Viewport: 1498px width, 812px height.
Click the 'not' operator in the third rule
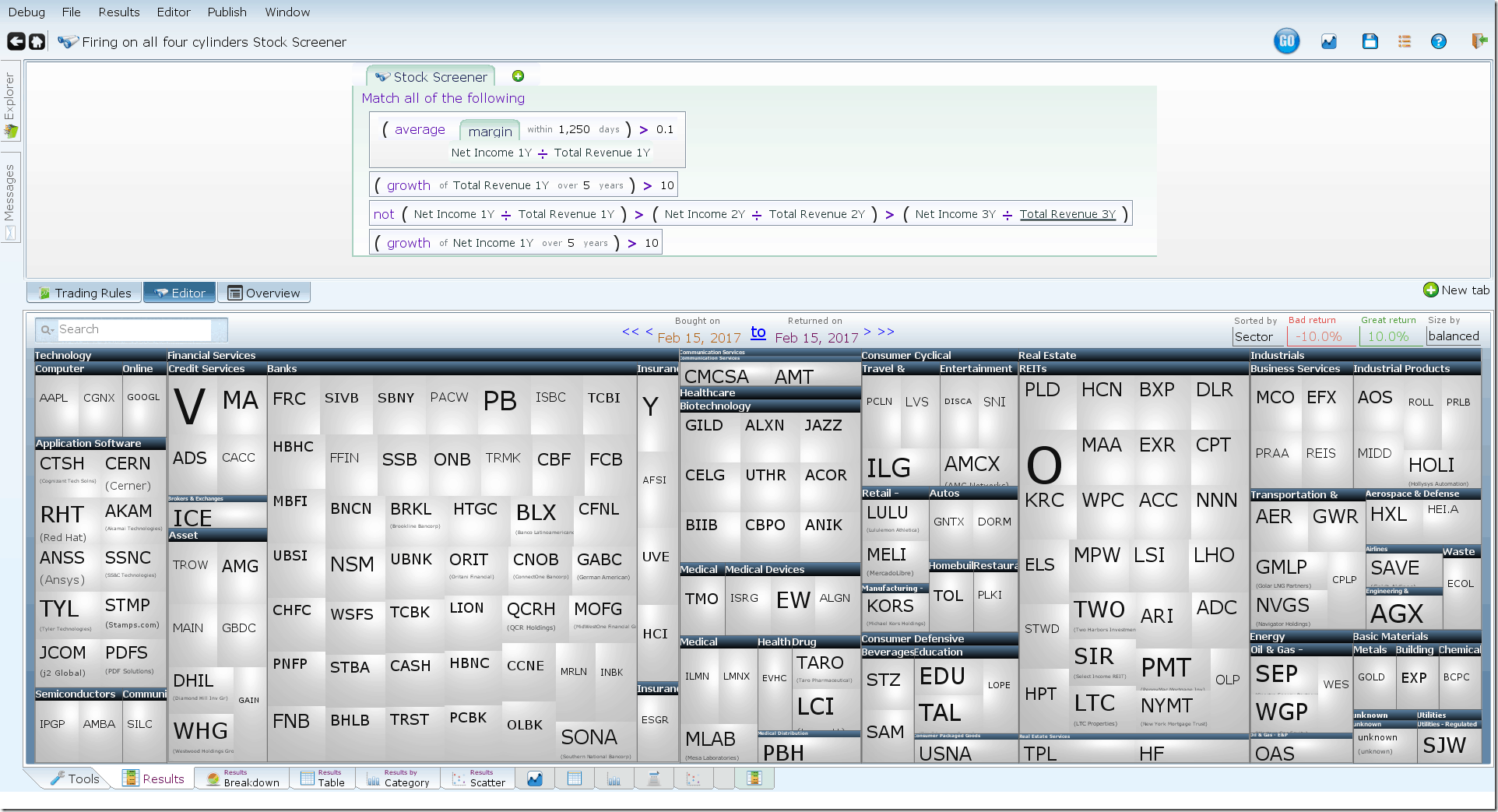pyautogui.click(x=384, y=214)
